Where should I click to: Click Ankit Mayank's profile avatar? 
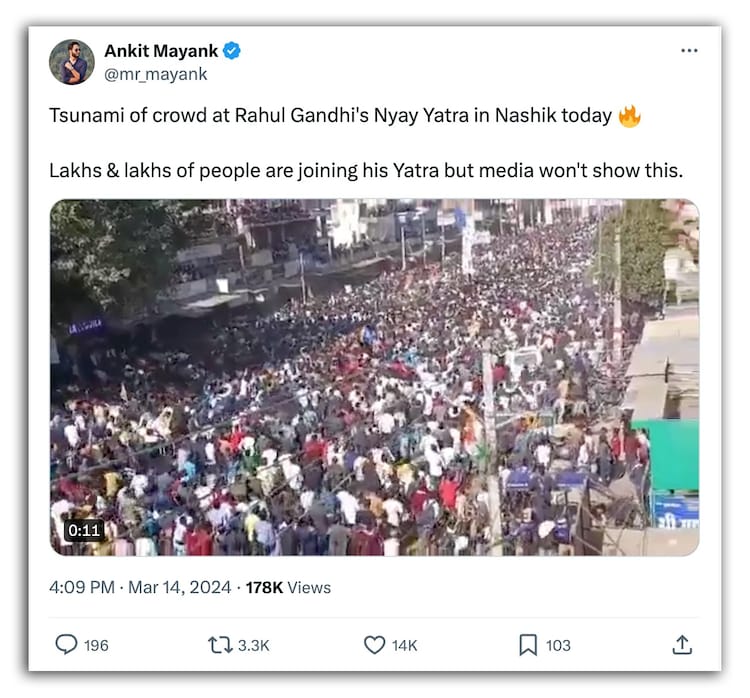point(72,62)
